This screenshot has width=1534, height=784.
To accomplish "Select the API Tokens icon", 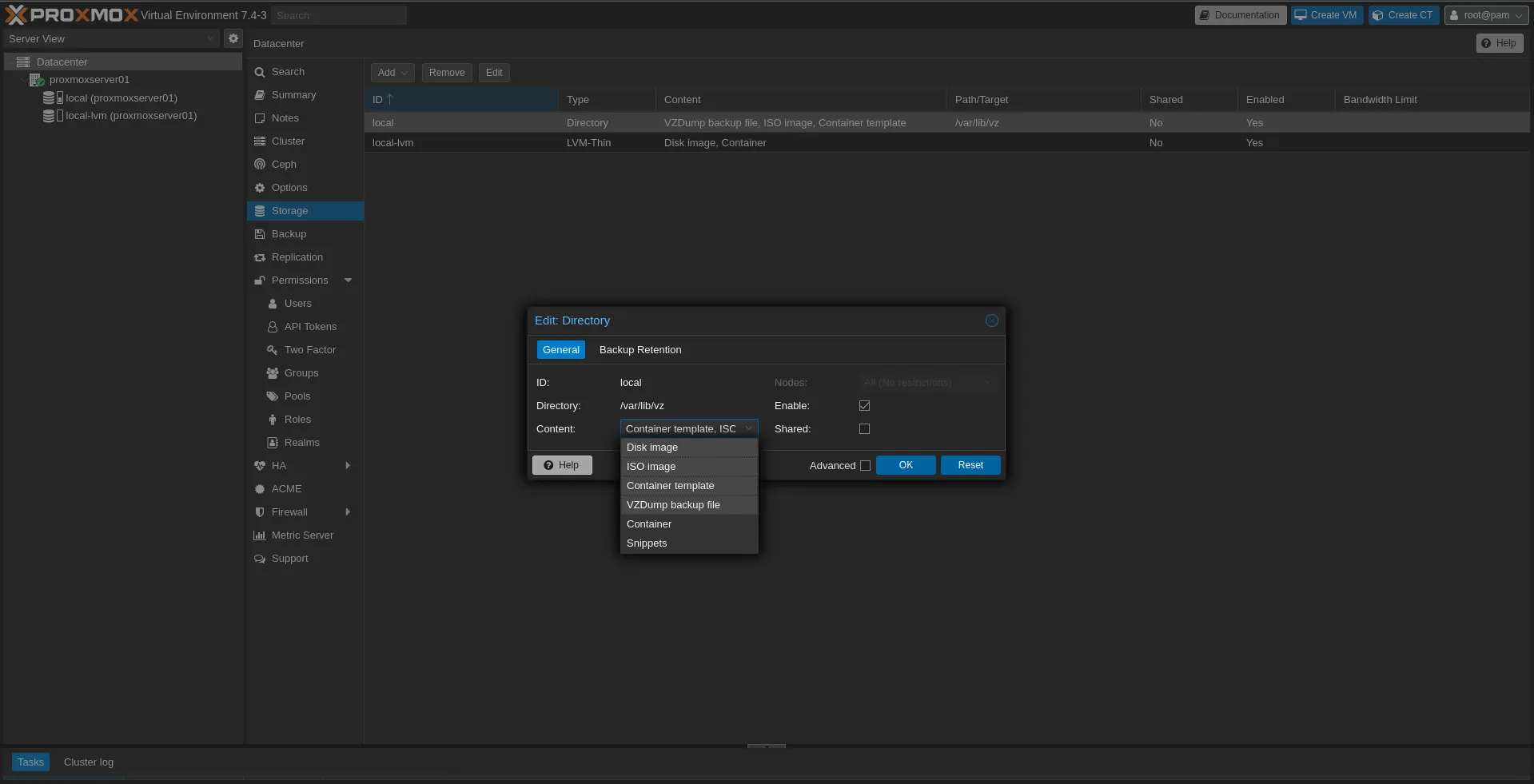I will [273, 327].
